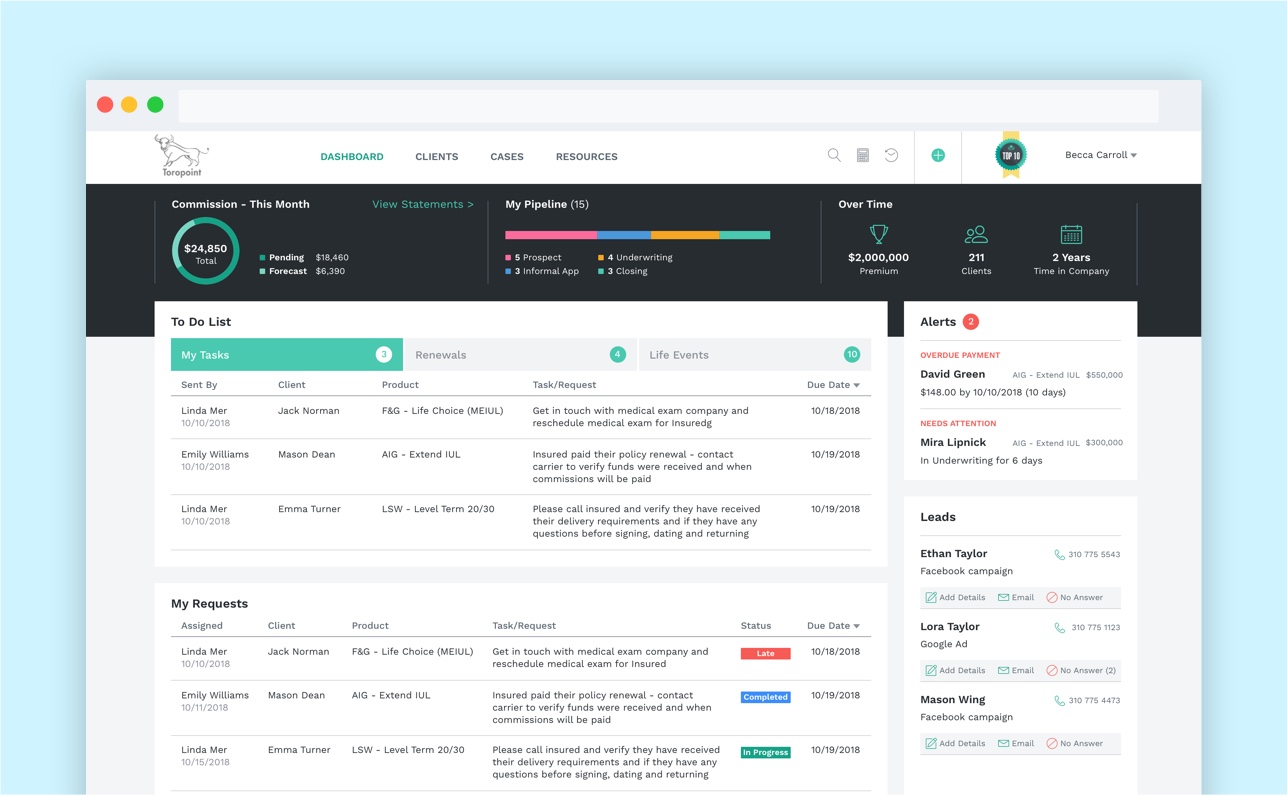
Task: Click the browser address bar field
Action: [x=668, y=105]
